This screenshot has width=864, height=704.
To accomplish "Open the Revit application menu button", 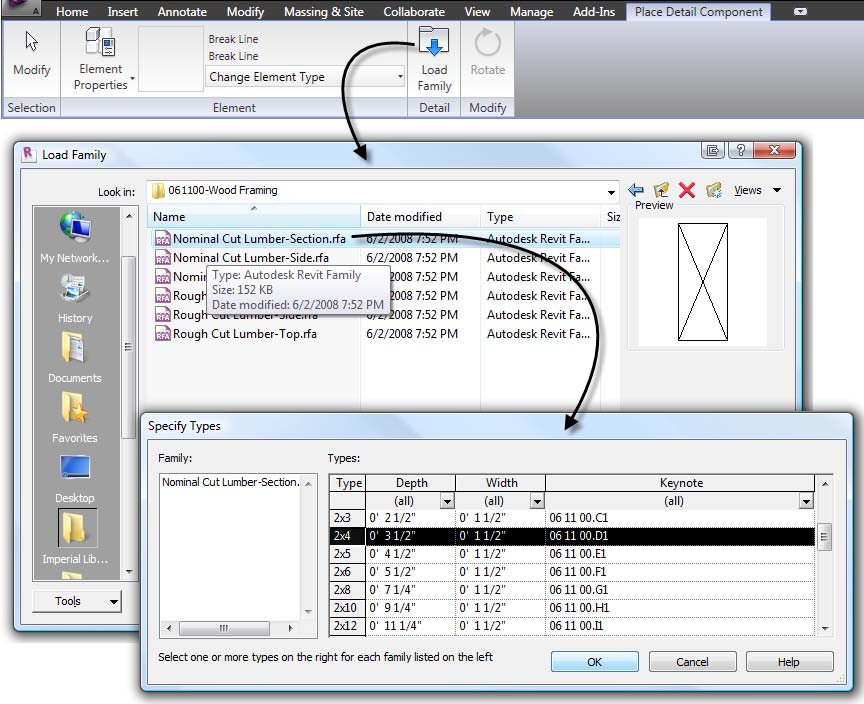I will coord(22,8).
